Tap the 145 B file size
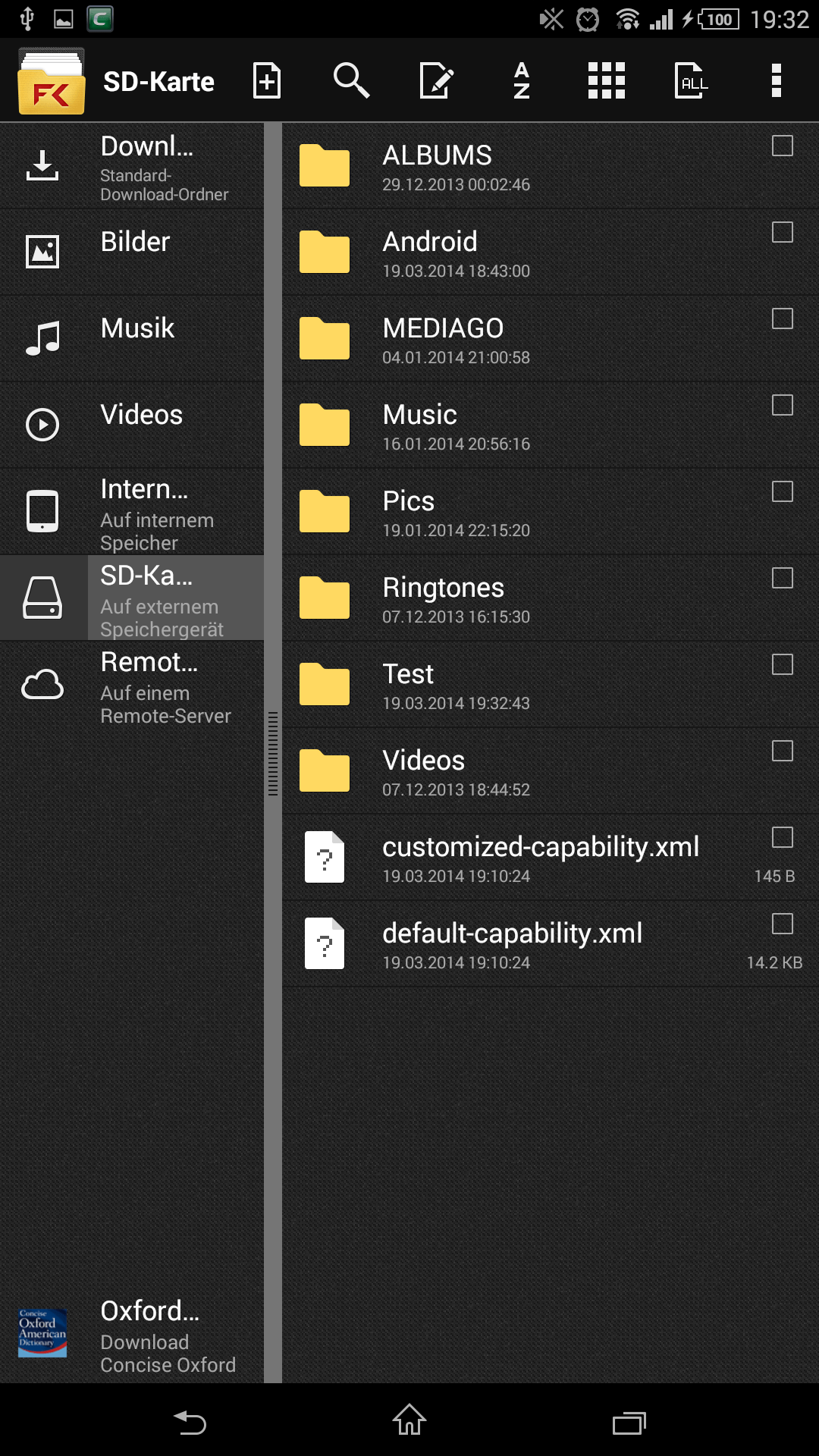819x1456 pixels. point(774,877)
